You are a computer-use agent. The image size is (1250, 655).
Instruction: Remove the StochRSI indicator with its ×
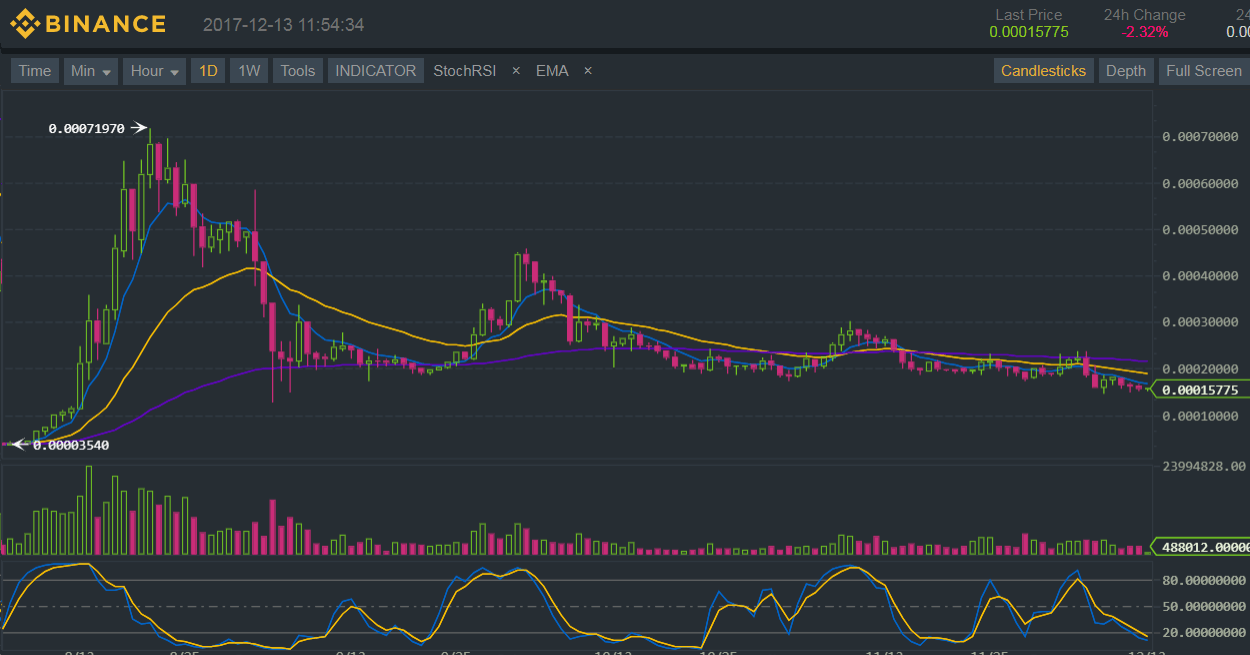[x=516, y=71]
